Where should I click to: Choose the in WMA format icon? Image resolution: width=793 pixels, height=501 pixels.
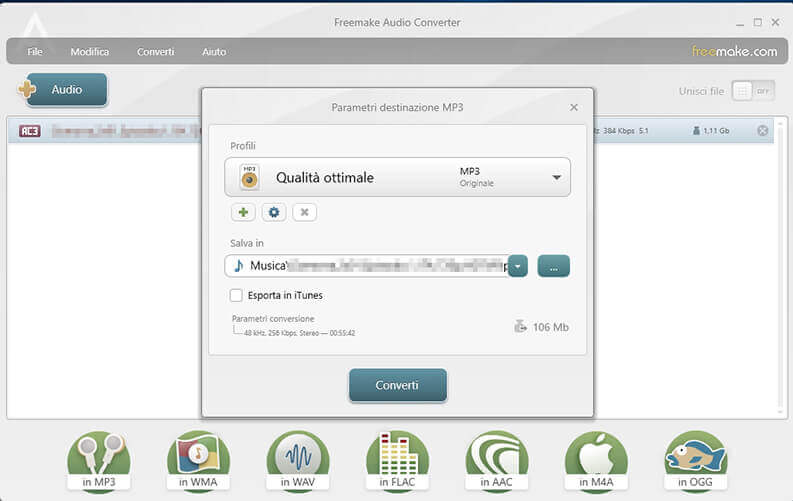point(198,461)
